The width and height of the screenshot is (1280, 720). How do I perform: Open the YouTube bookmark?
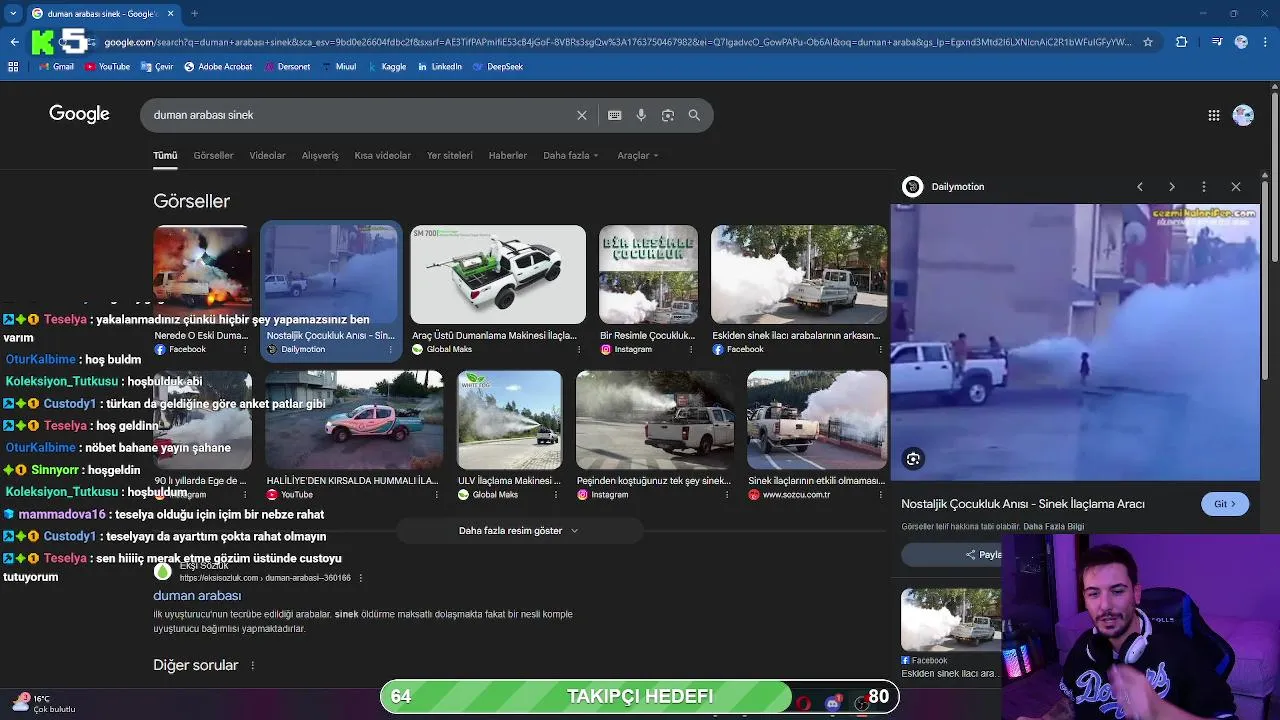(x=107, y=67)
